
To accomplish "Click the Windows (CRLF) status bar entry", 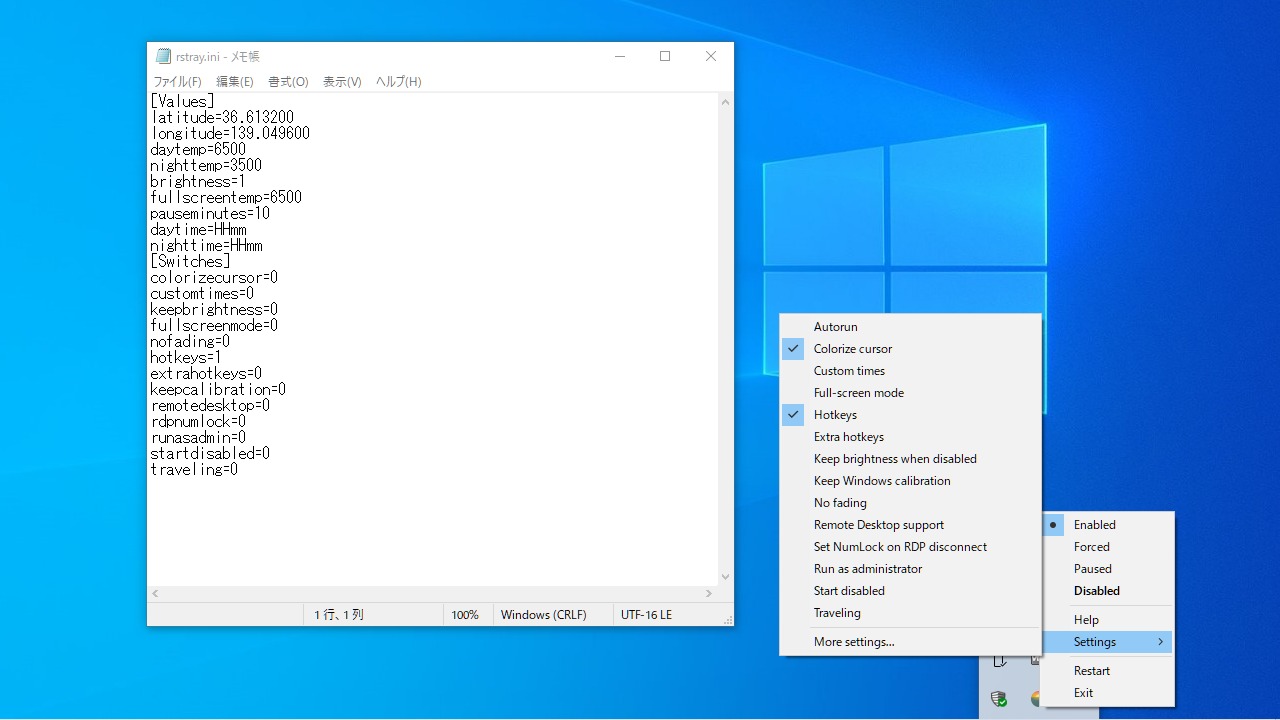I will [544, 615].
